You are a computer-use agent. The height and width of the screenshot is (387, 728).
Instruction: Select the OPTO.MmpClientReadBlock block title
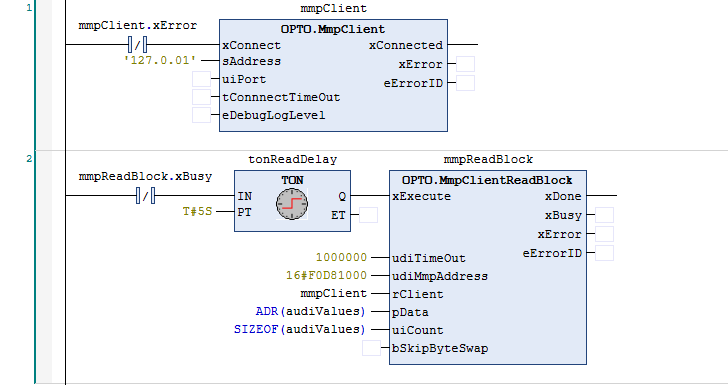click(x=487, y=180)
